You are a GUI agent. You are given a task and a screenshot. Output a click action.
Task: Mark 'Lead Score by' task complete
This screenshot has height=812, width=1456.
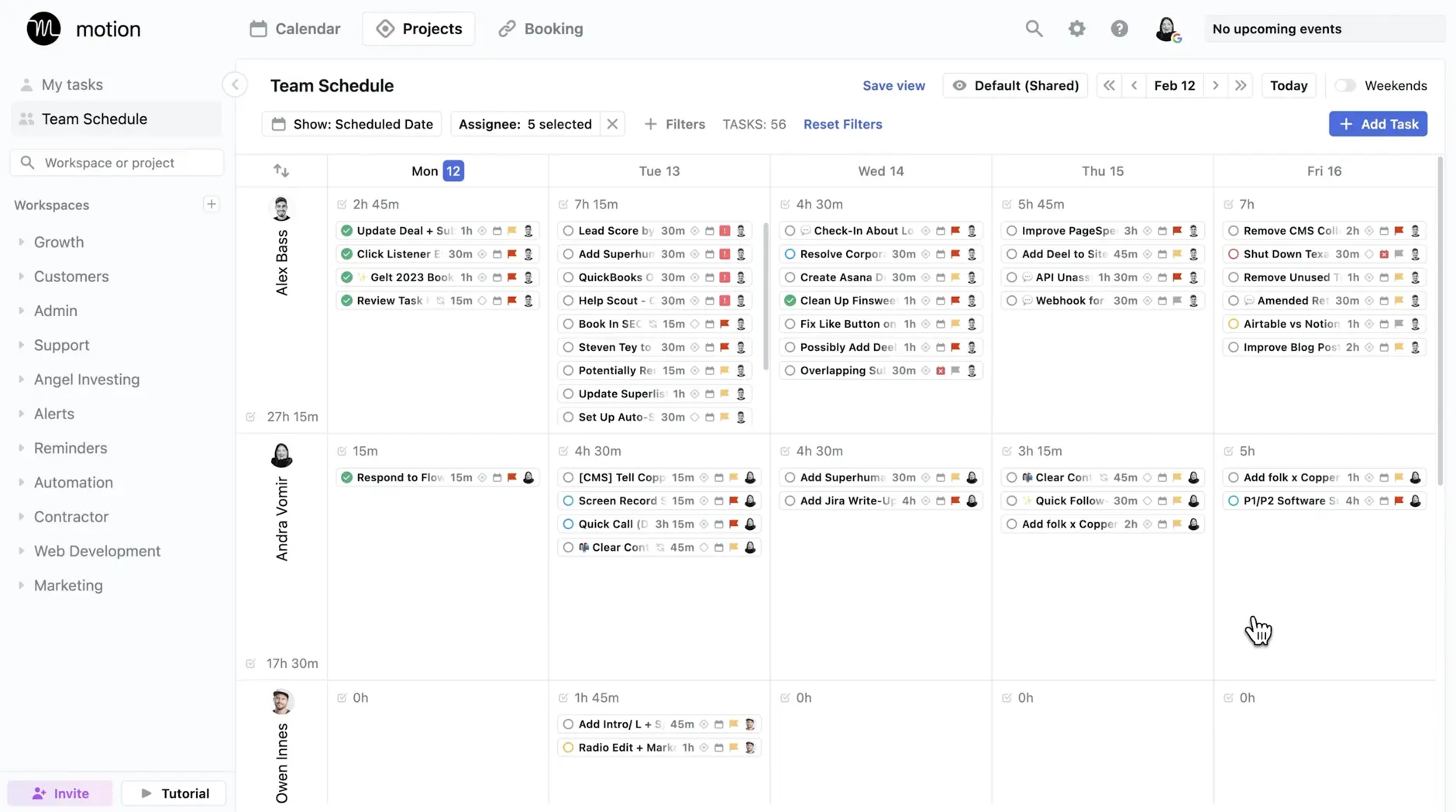click(568, 231)
